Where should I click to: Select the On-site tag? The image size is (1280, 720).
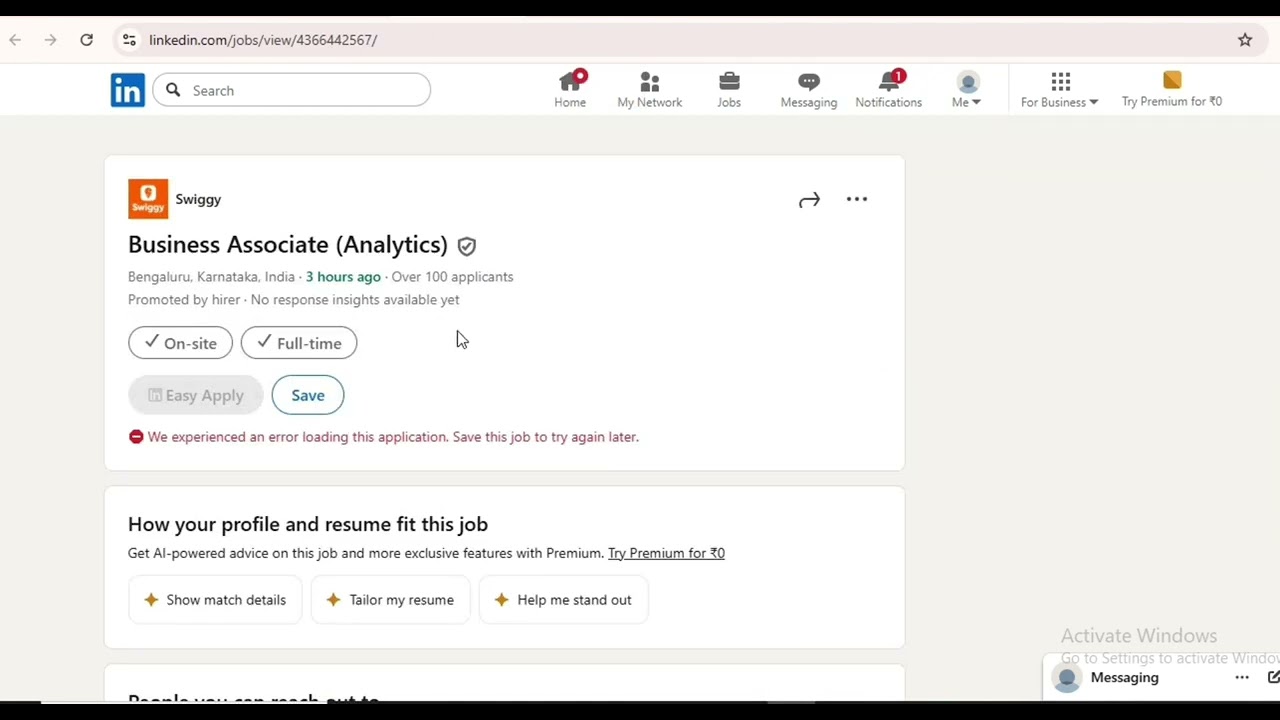[x=180, y=343]
